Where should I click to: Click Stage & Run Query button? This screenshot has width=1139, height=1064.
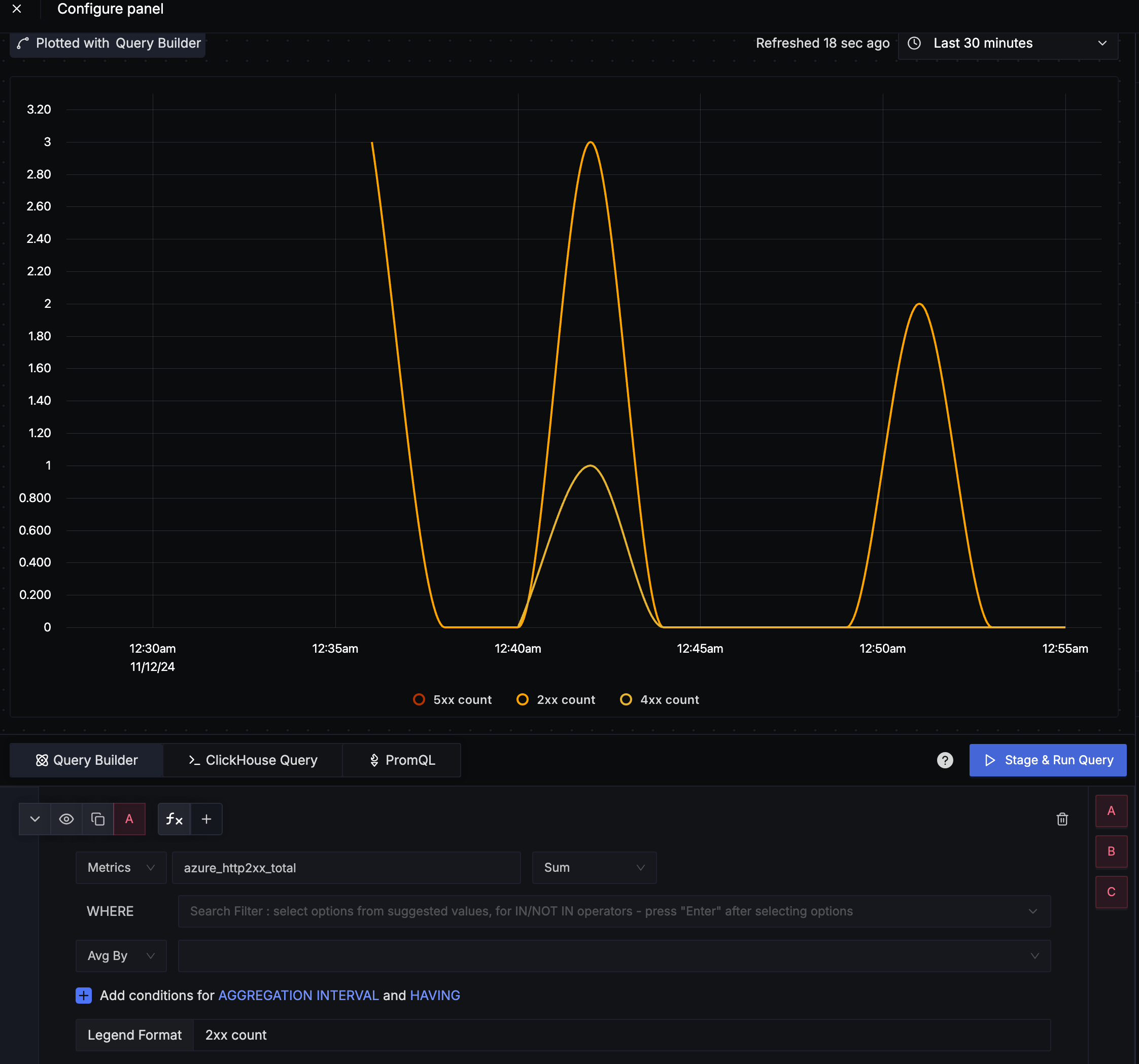(1047, 760)
